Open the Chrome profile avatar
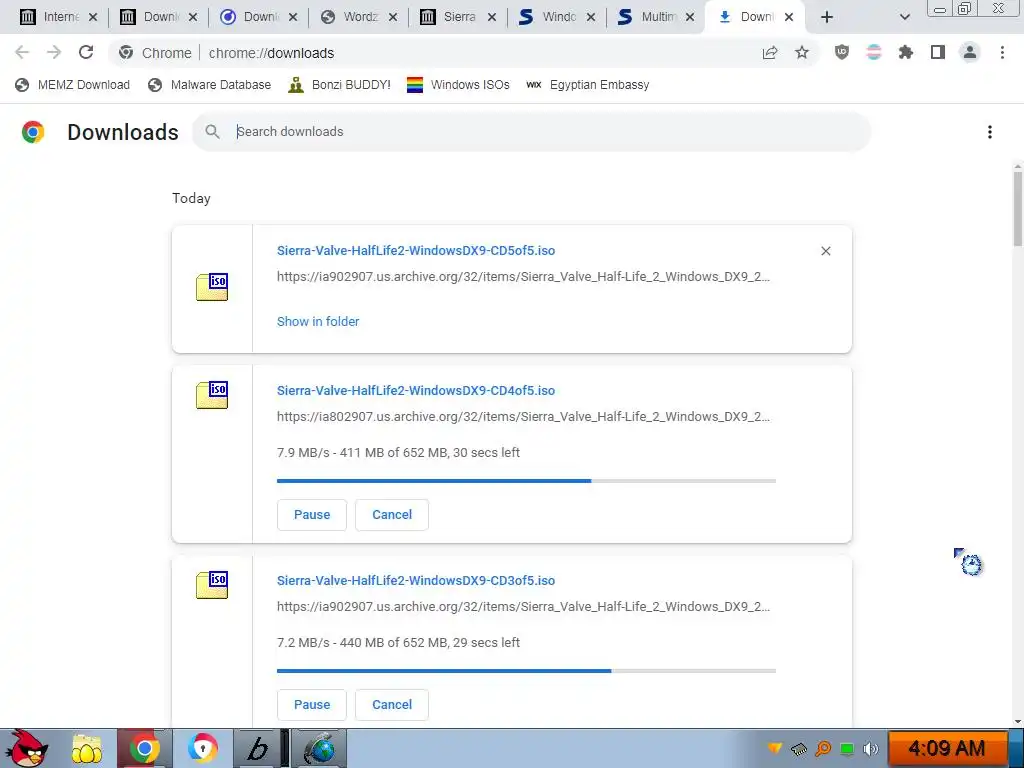The image size is (1024, 768). (970, 52)
